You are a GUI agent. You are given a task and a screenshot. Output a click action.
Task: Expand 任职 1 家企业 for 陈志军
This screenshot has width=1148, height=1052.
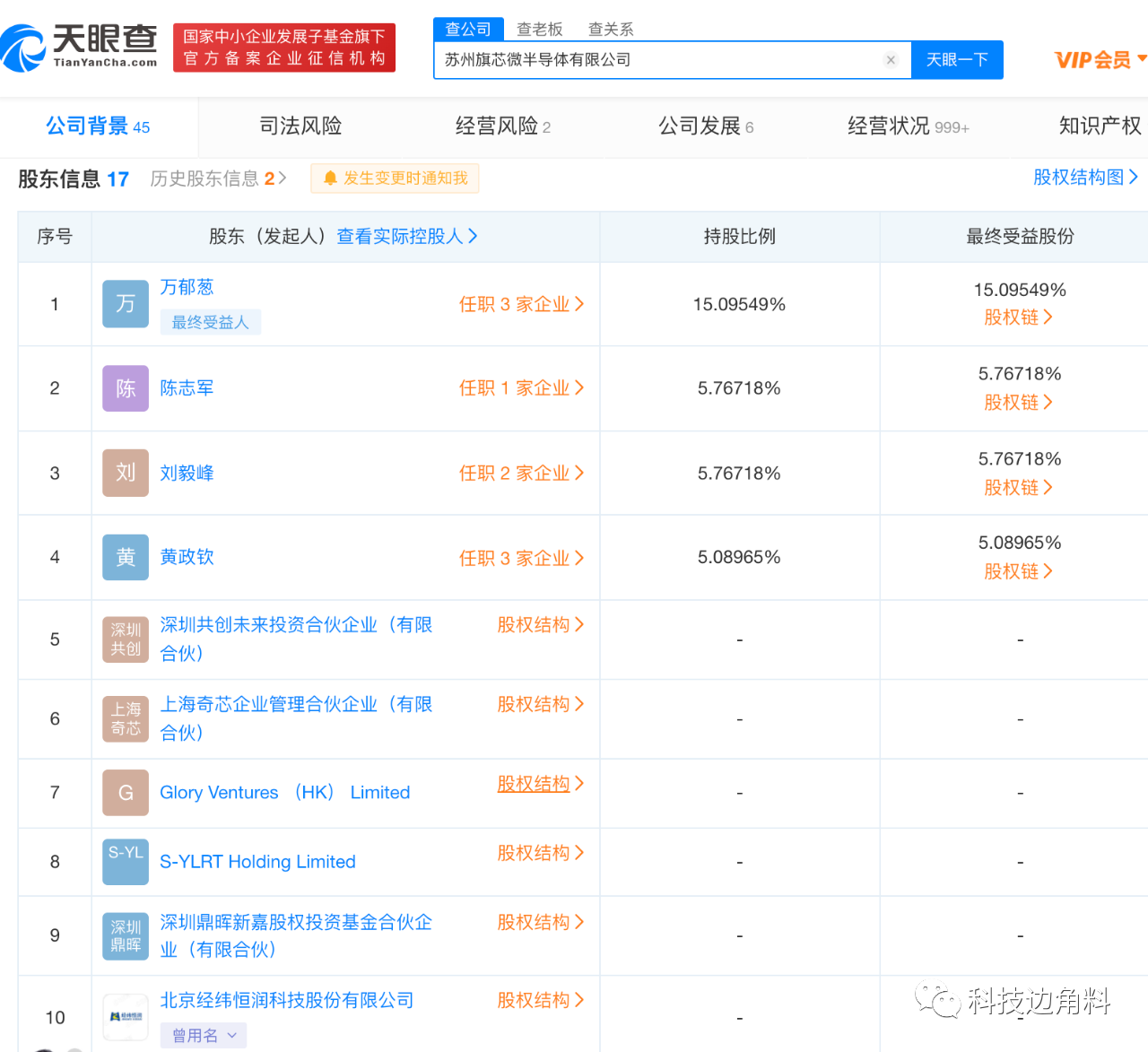click(522, 388)
